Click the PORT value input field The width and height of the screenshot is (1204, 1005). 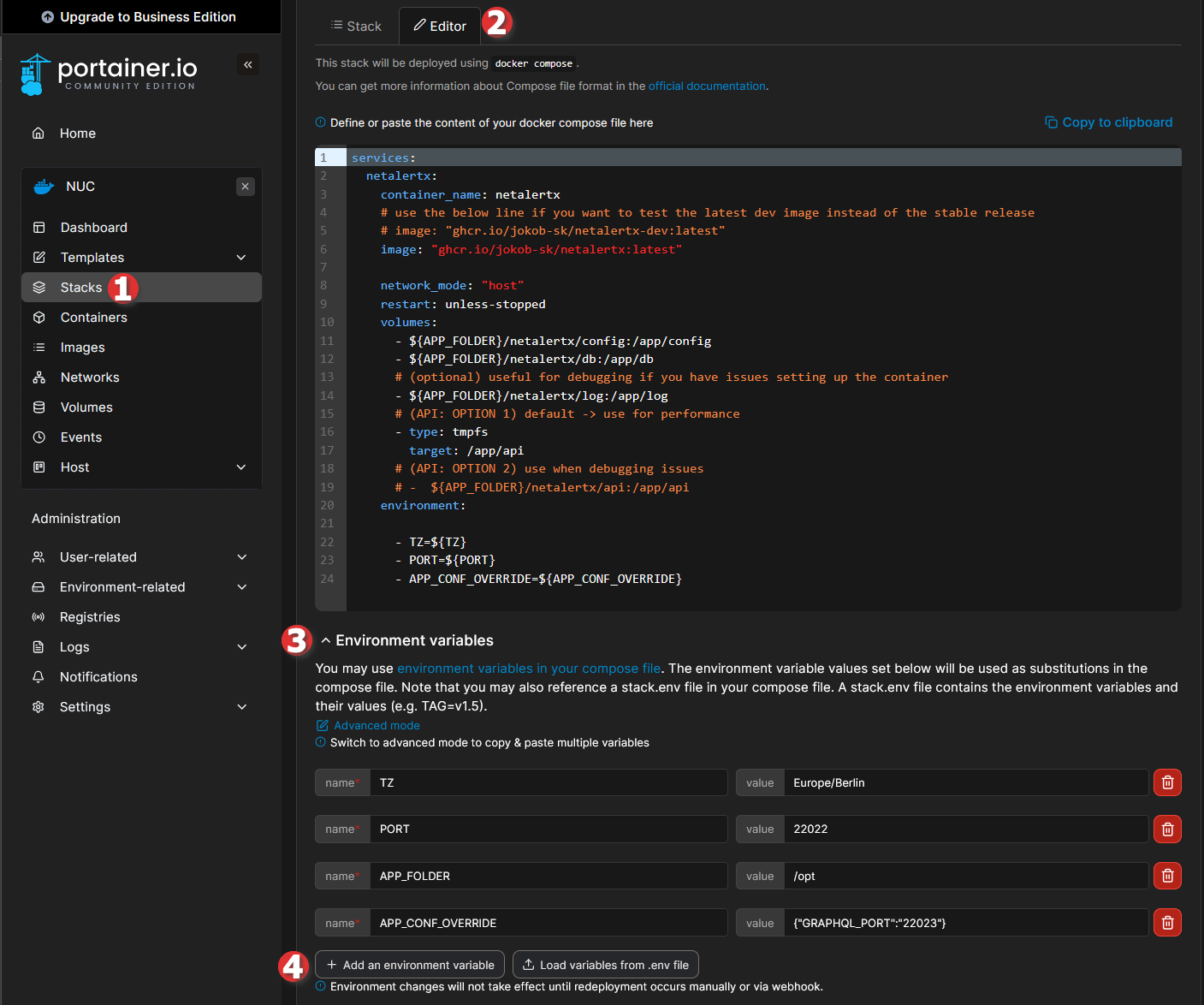click(x=965, y=829)
